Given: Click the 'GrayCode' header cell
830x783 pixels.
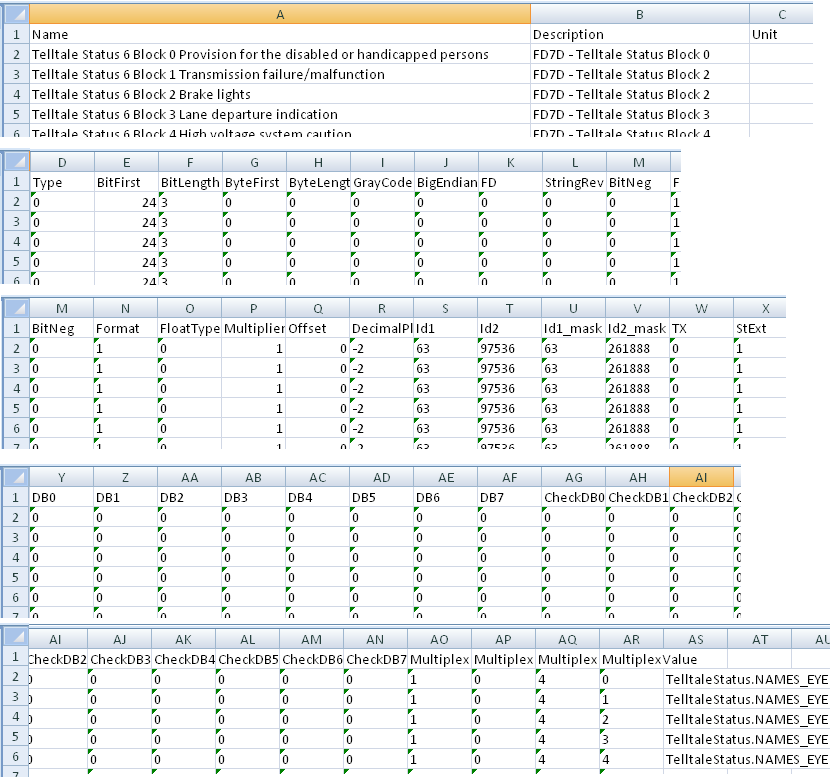Looking at the screenshot, I should pos(382,182).
